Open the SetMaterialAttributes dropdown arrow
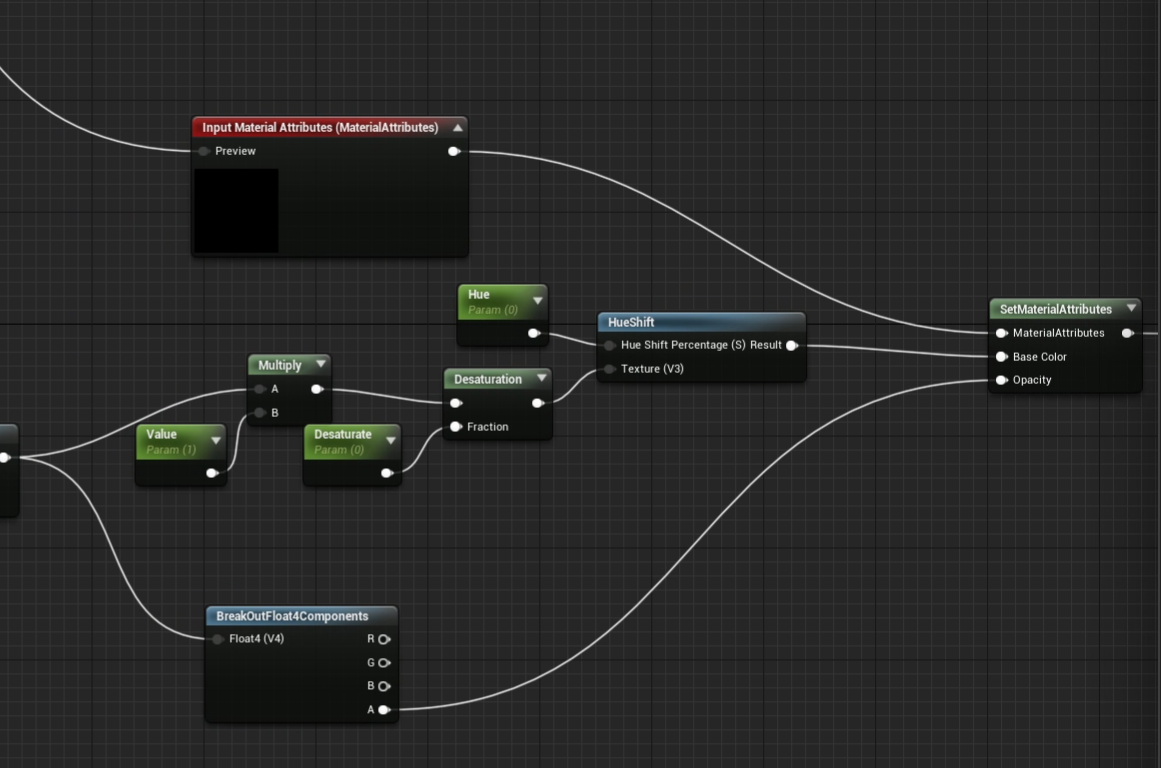The width and height of the screenshot is (1161, 768). pos(1131,308)
